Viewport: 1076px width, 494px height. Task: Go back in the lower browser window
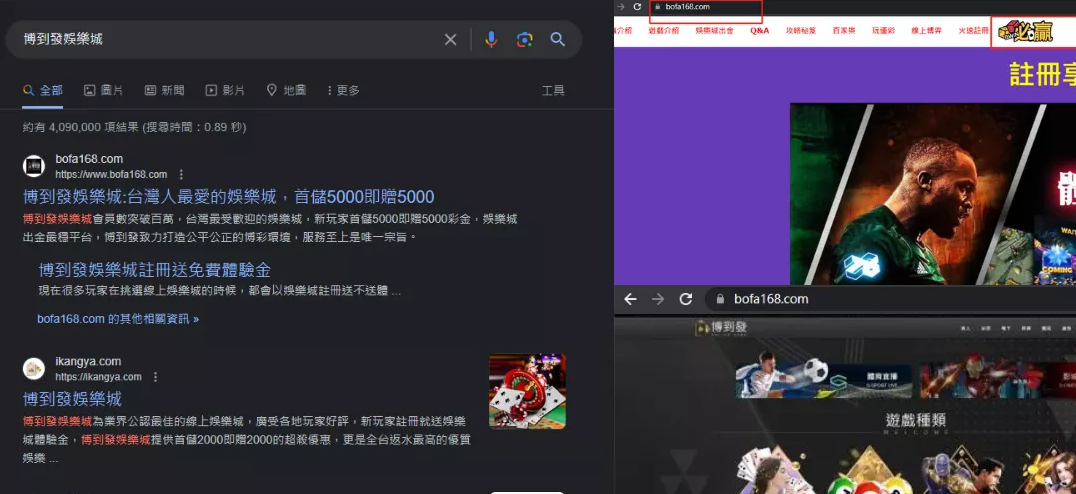pyautogui.click(x=630, y=299)
